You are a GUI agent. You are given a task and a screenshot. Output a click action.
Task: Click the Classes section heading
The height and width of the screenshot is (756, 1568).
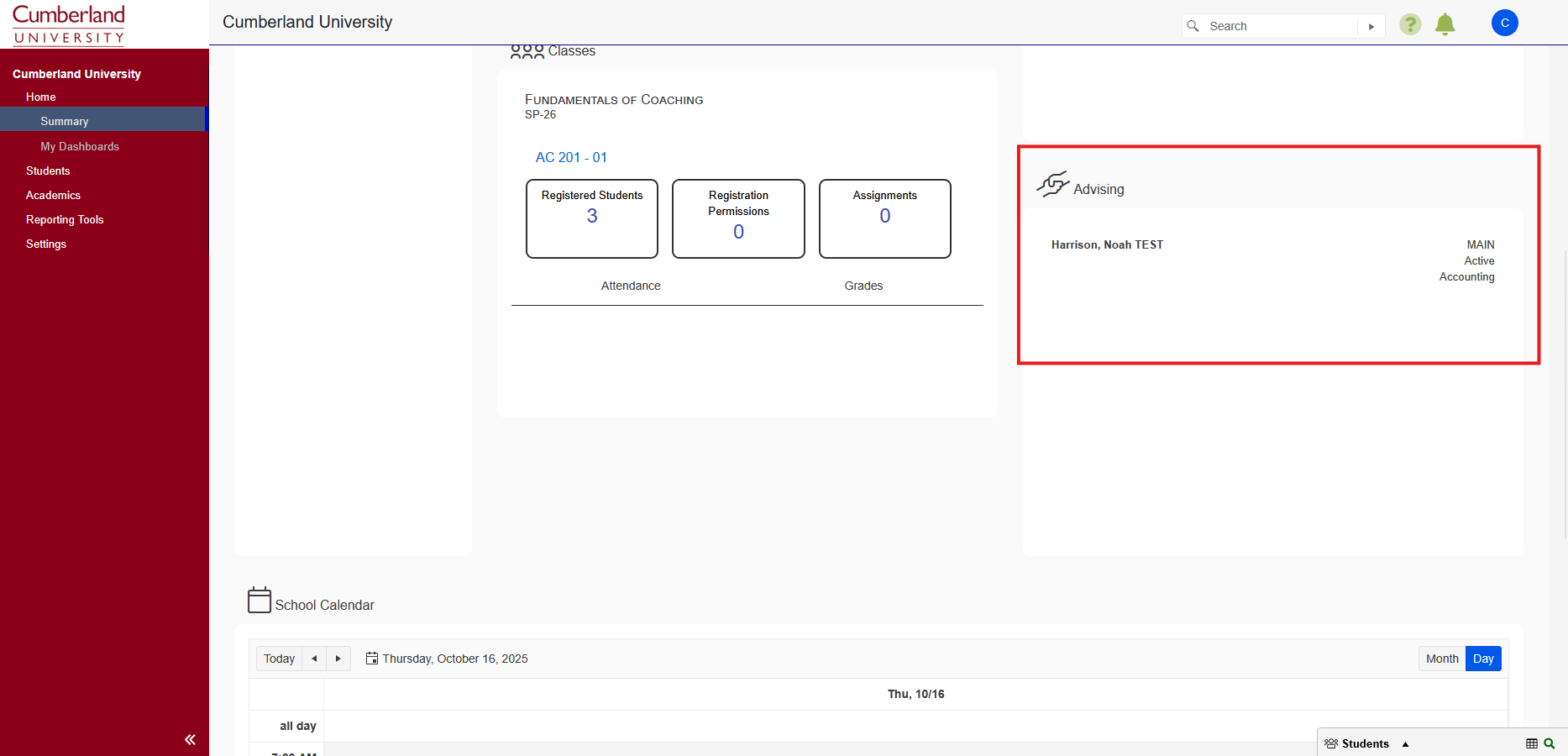[x=572, y=51]
